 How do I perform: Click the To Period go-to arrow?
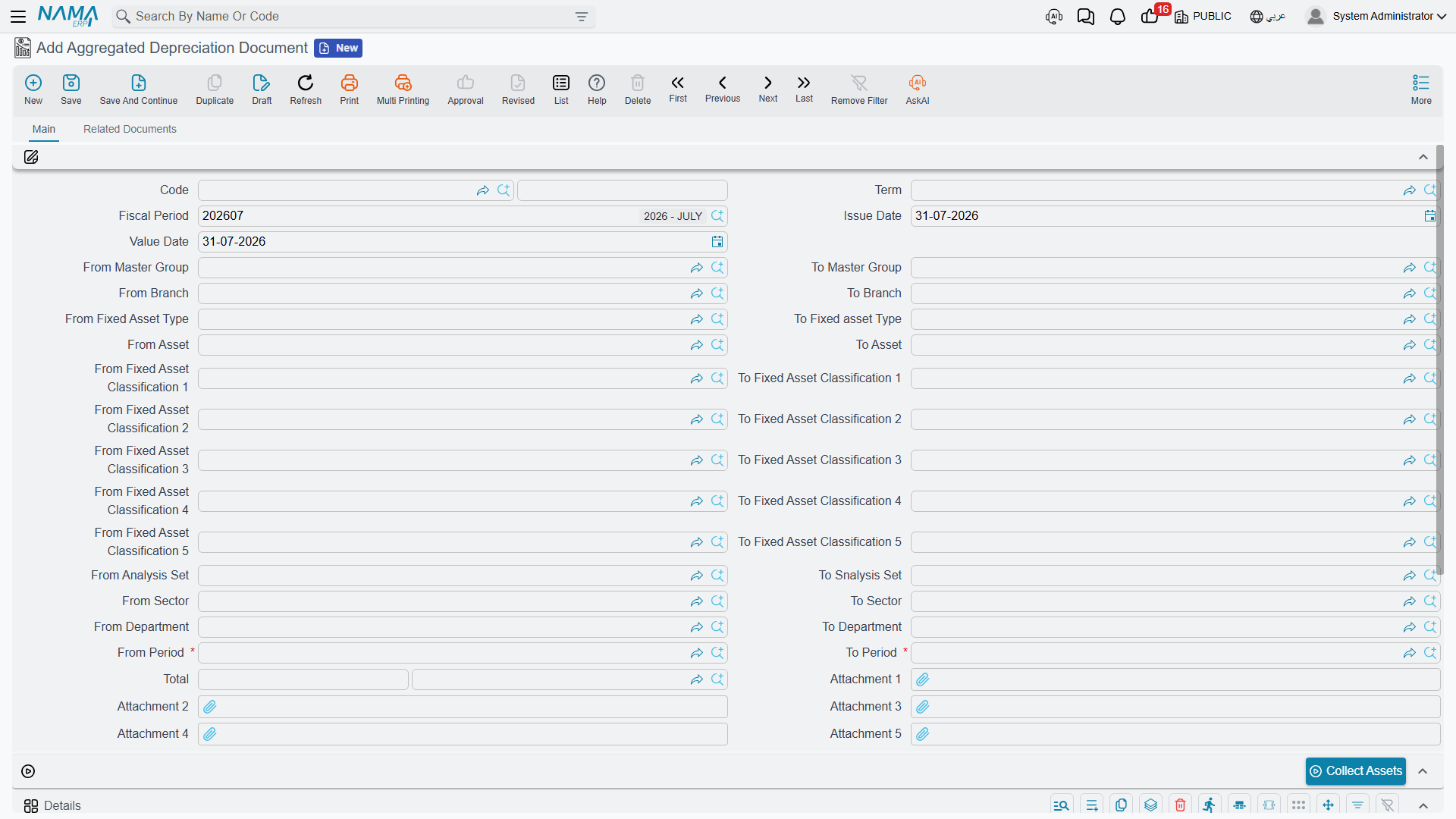[x=1409, y=653]
